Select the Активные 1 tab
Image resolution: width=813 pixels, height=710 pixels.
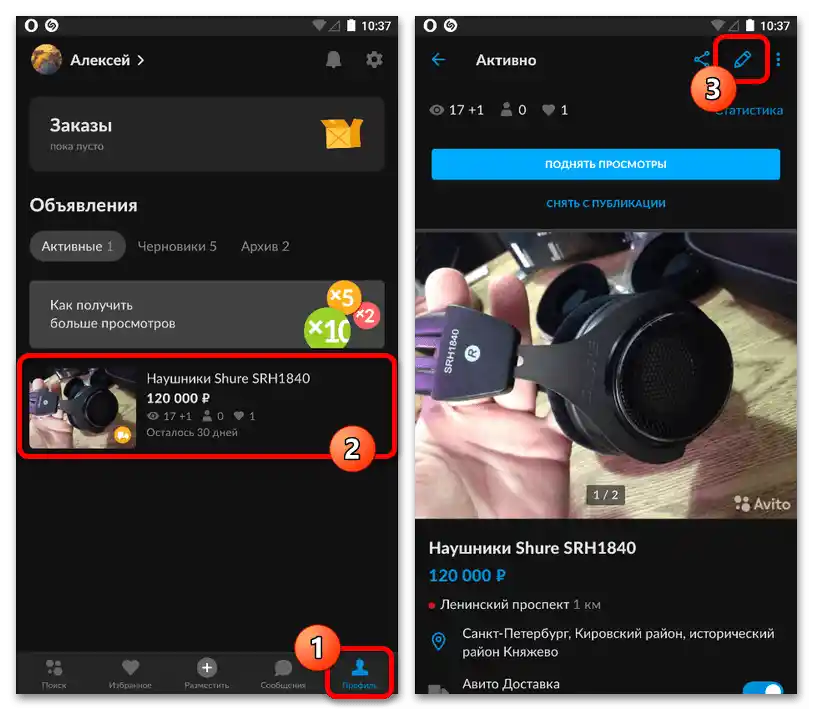coord(77,246)
